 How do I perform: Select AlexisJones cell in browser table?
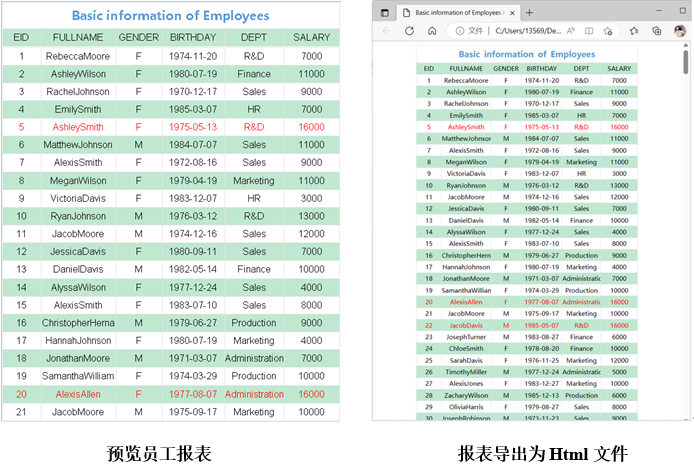[x=466, y=383]
